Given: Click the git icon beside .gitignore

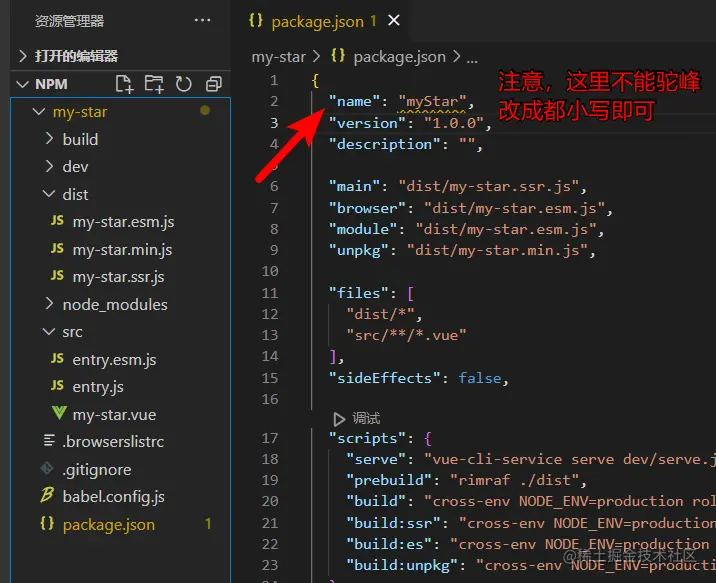Looking at the screenshot, I should [47, 468].
